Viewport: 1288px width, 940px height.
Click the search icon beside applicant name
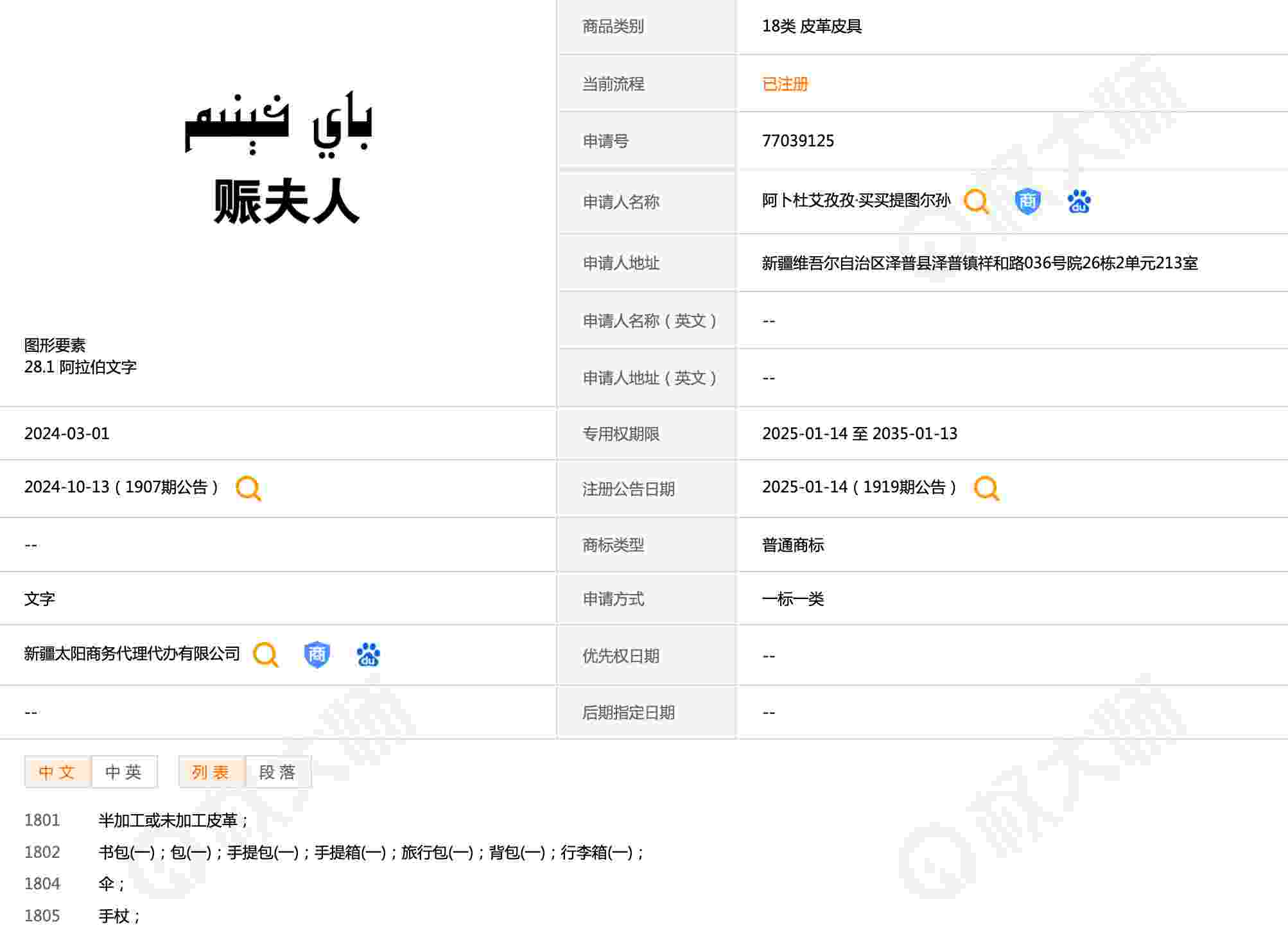tap(976, 202)
